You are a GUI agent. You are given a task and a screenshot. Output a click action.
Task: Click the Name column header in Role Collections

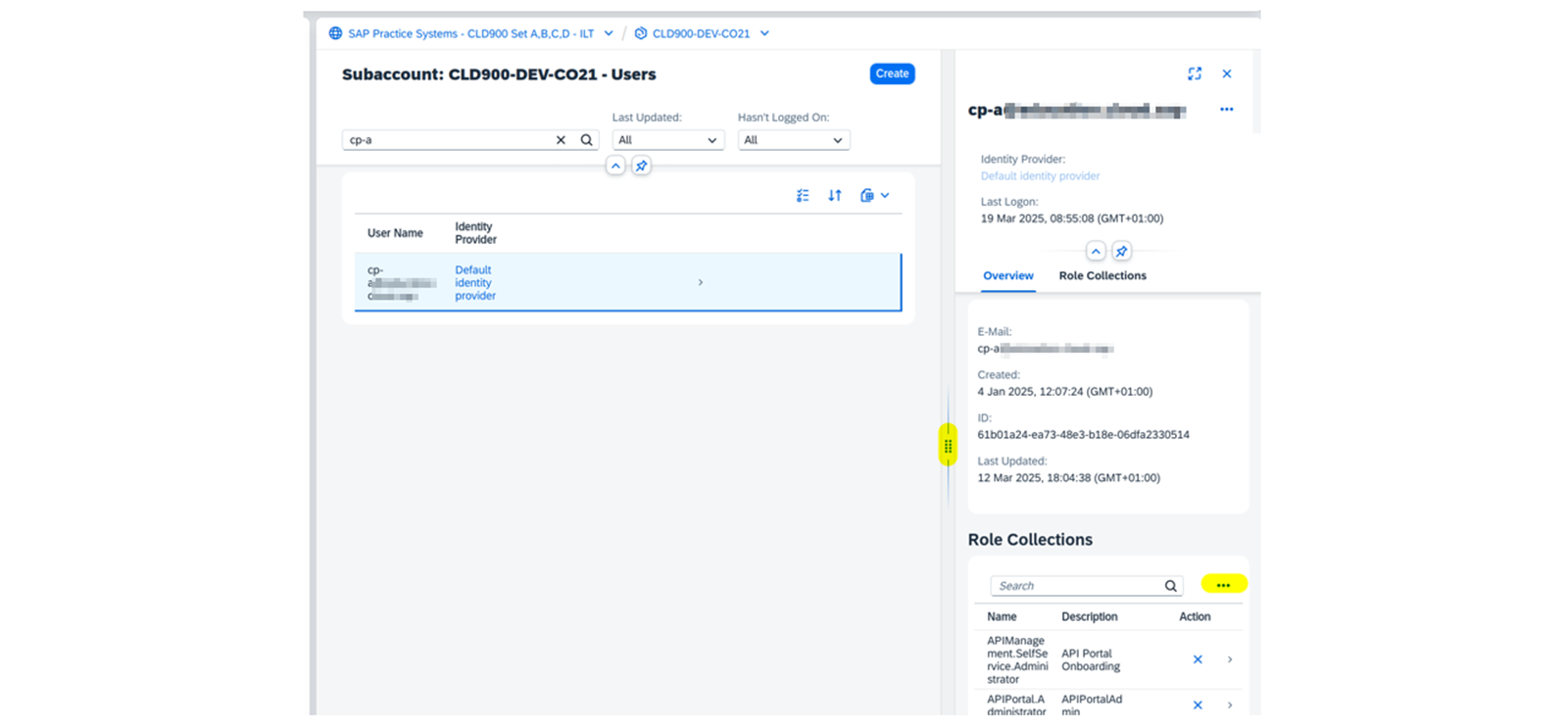pyautogui.click(x=1002, y=617)
